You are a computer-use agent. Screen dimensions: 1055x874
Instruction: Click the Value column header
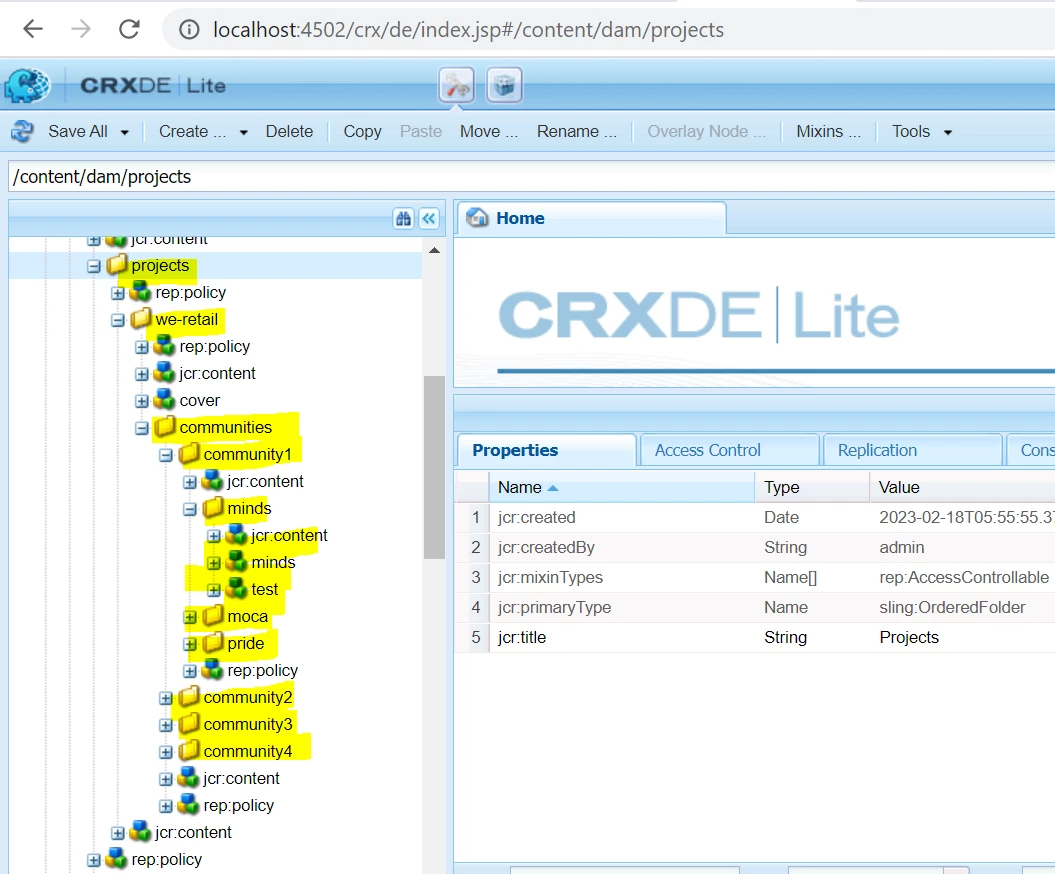(x=962, y=487)
